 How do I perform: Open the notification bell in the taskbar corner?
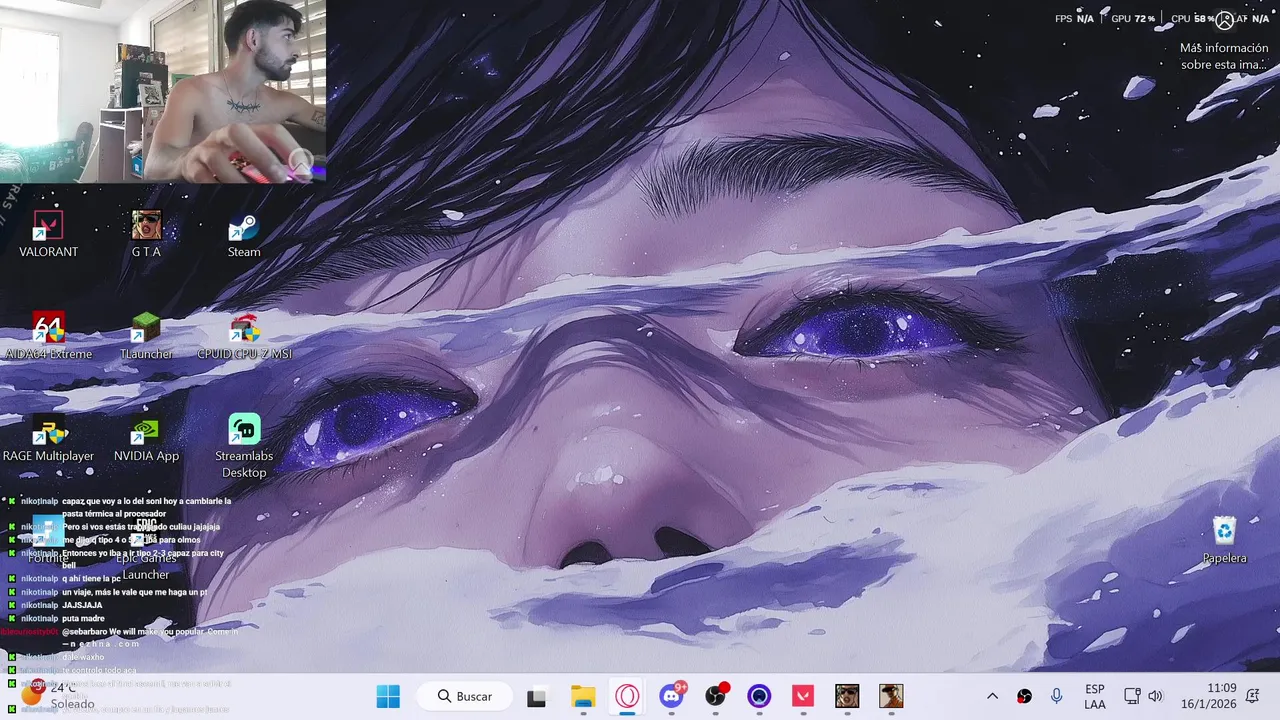tap(1252, 696)
